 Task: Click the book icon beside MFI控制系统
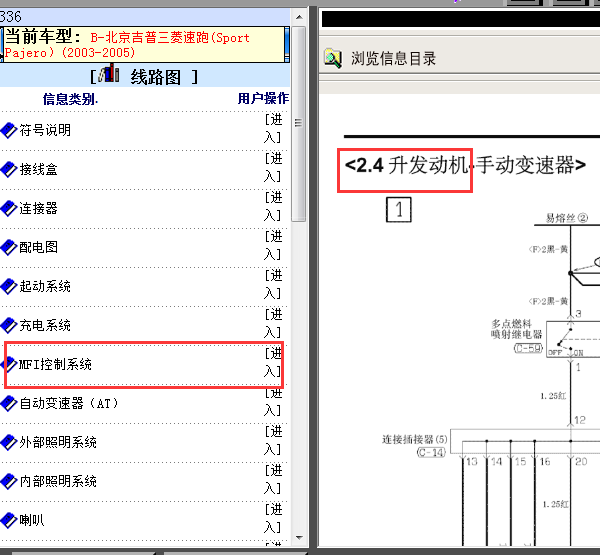(x=8, y=365)
